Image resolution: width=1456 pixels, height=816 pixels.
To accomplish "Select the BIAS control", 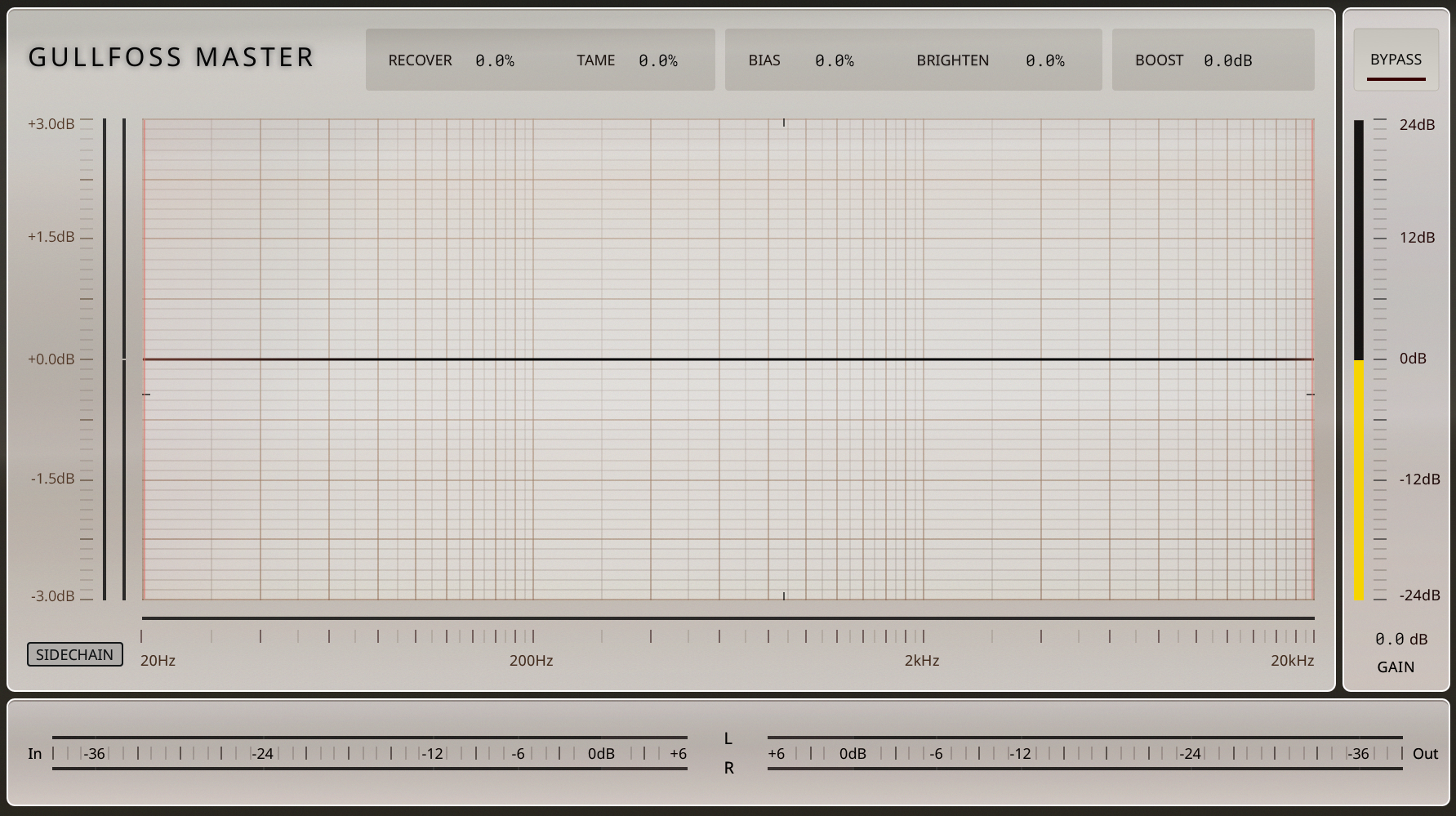I will point(764,60).
